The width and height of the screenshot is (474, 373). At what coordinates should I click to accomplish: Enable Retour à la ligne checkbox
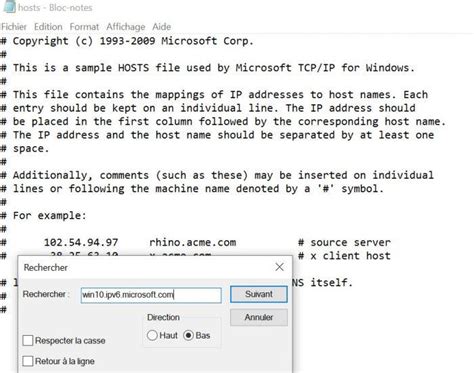click(28, 361)
